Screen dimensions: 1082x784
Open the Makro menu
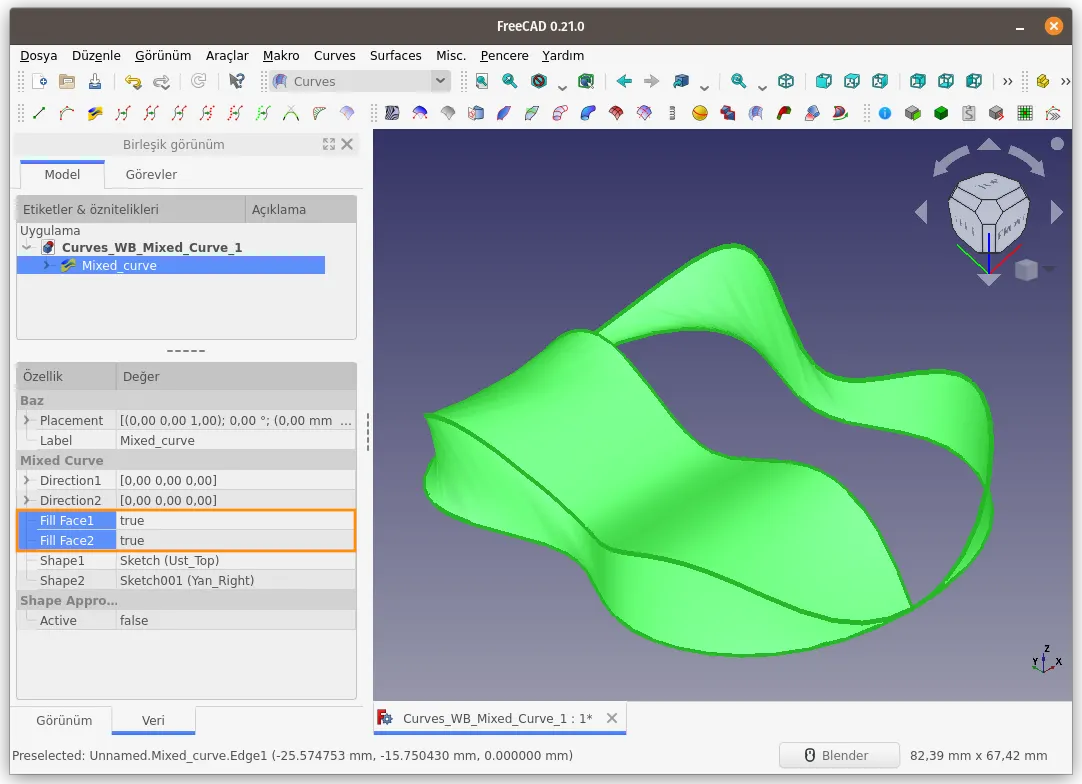click(281, 55)
